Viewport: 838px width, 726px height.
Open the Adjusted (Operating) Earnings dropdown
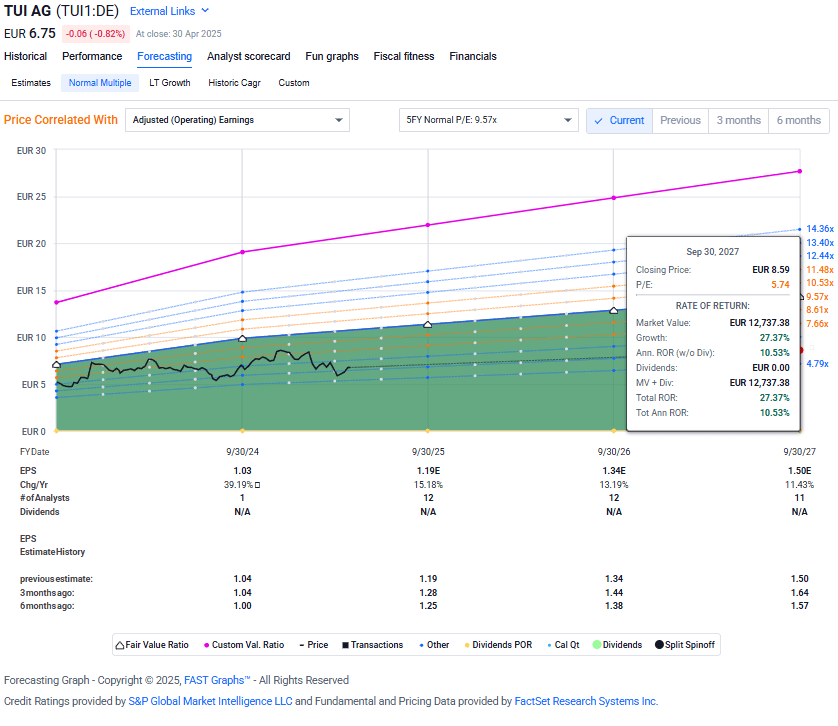237,120
